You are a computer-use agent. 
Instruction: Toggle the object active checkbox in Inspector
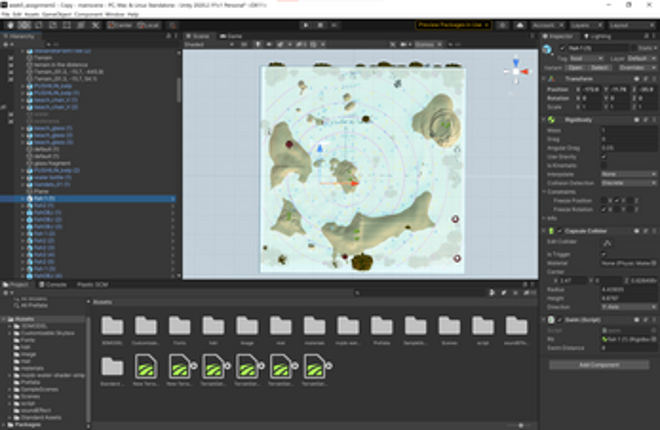[x=562, y=48]
